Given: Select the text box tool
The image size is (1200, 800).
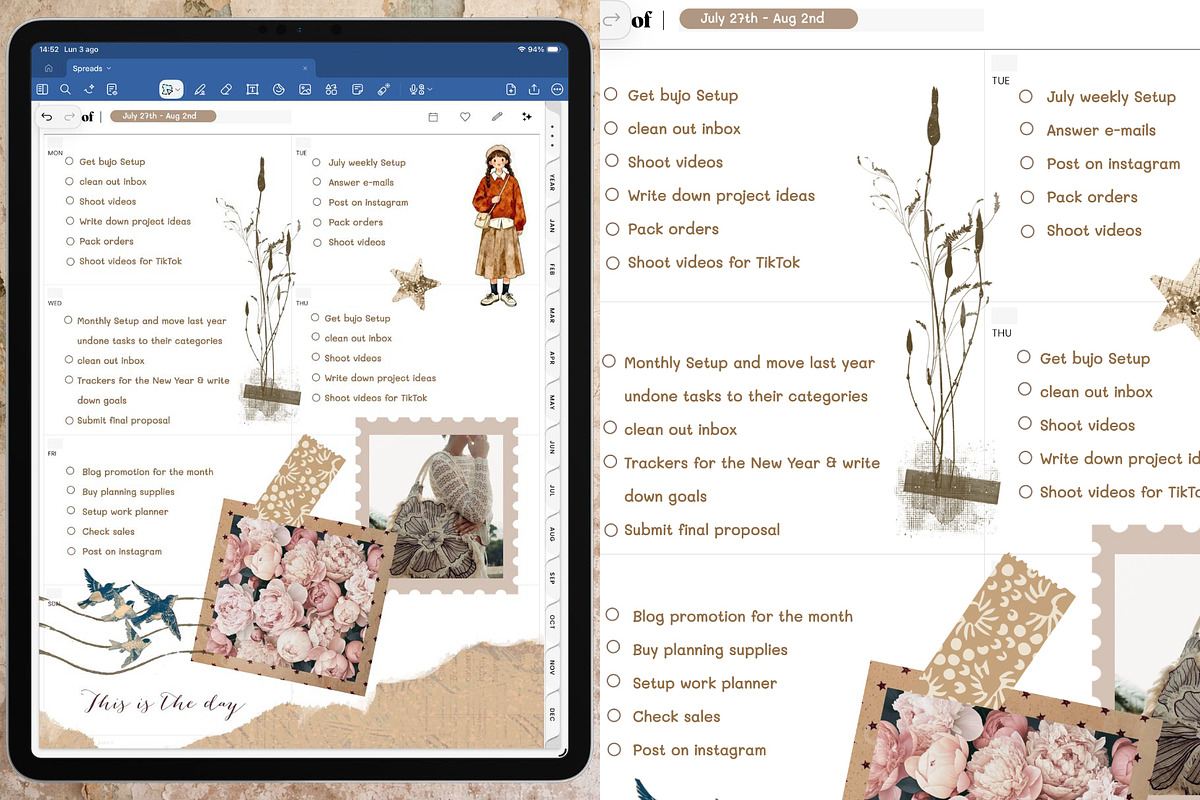Looking at the screenshot, I should pos(252,89).
